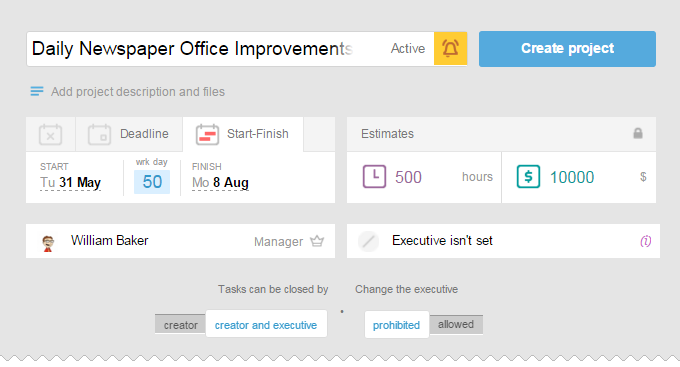This screenshot has height=367, width=680.
Task: Click William Baker's avatar
Action: click(x=48, y=243)
